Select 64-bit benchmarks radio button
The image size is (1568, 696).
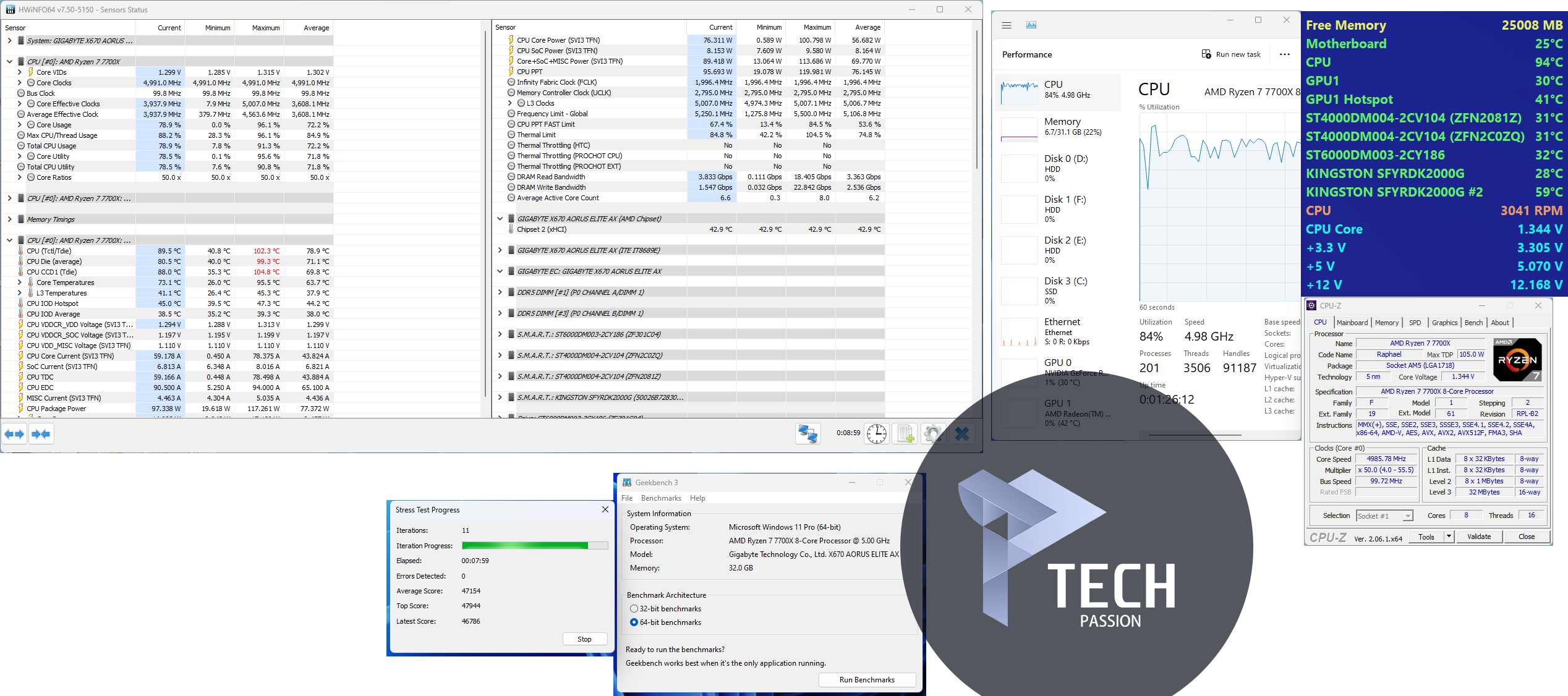pyautogui.click(x=634, y=622)
